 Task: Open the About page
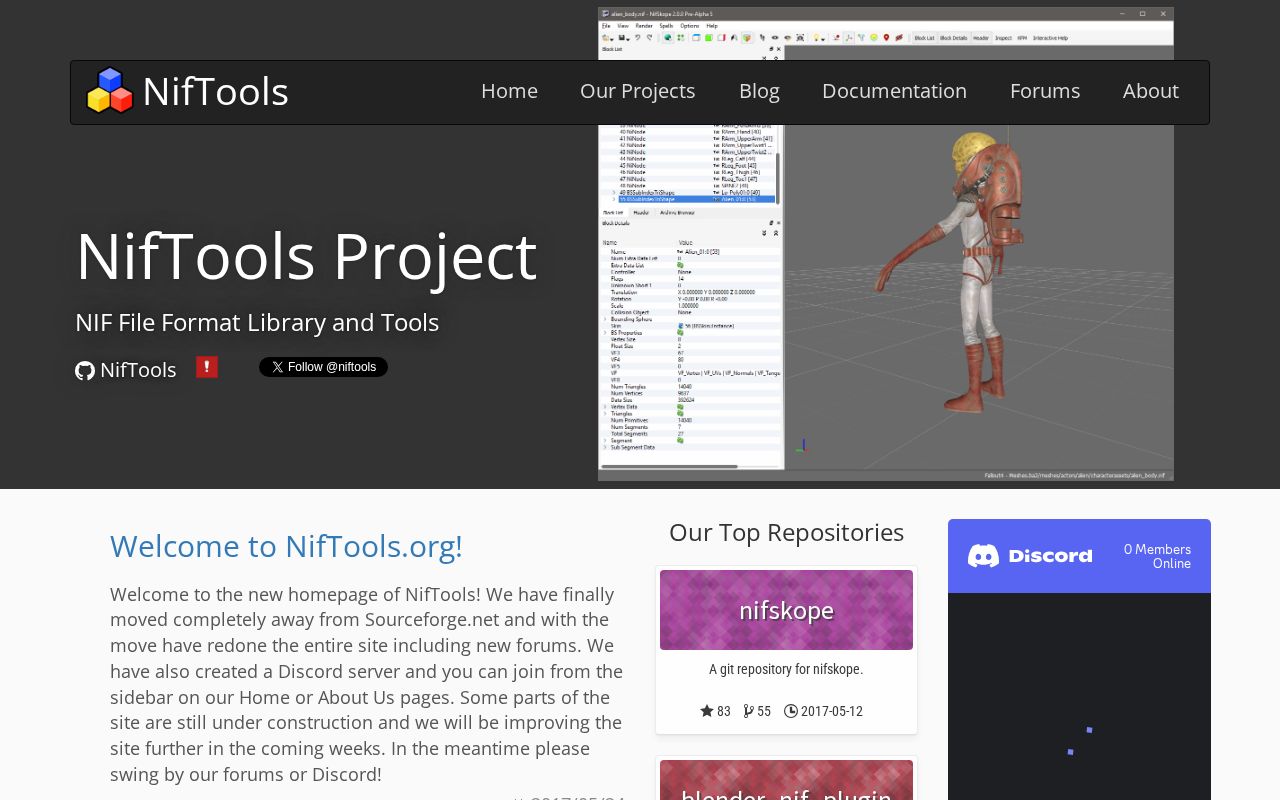tap(1150, 91)
